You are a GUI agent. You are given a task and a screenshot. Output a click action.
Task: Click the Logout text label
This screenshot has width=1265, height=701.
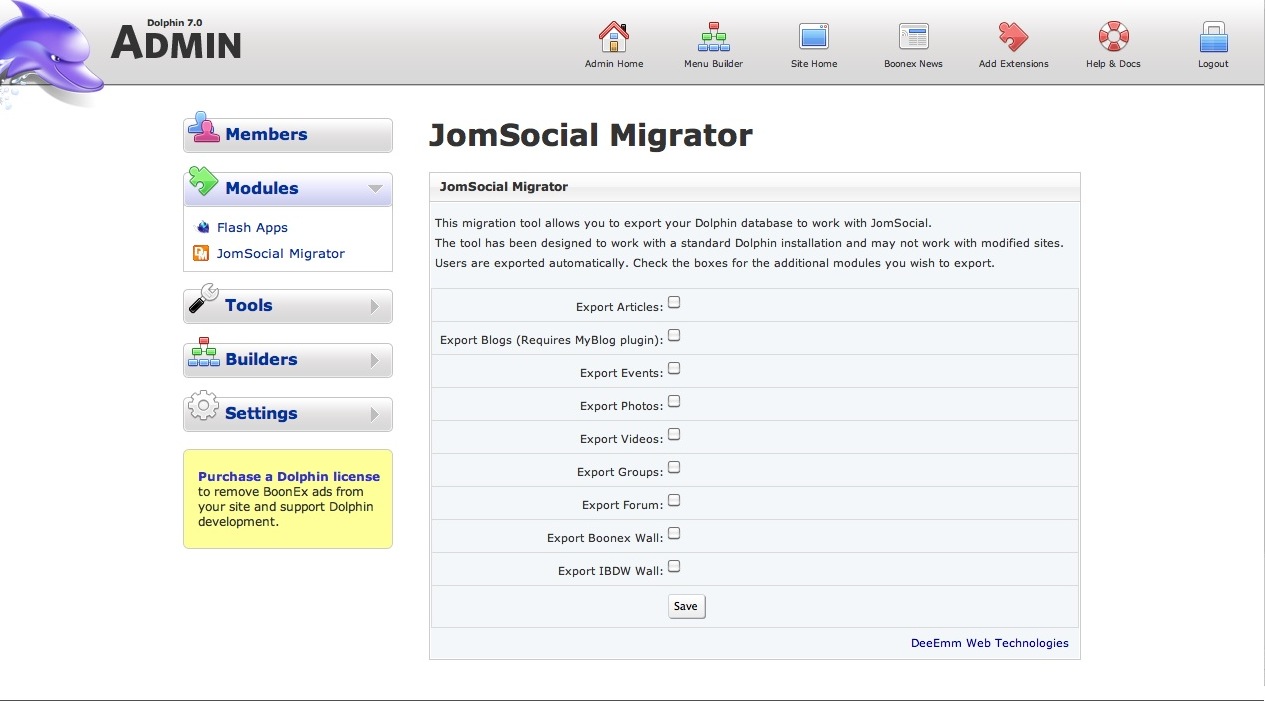(x=1213, y=64)
